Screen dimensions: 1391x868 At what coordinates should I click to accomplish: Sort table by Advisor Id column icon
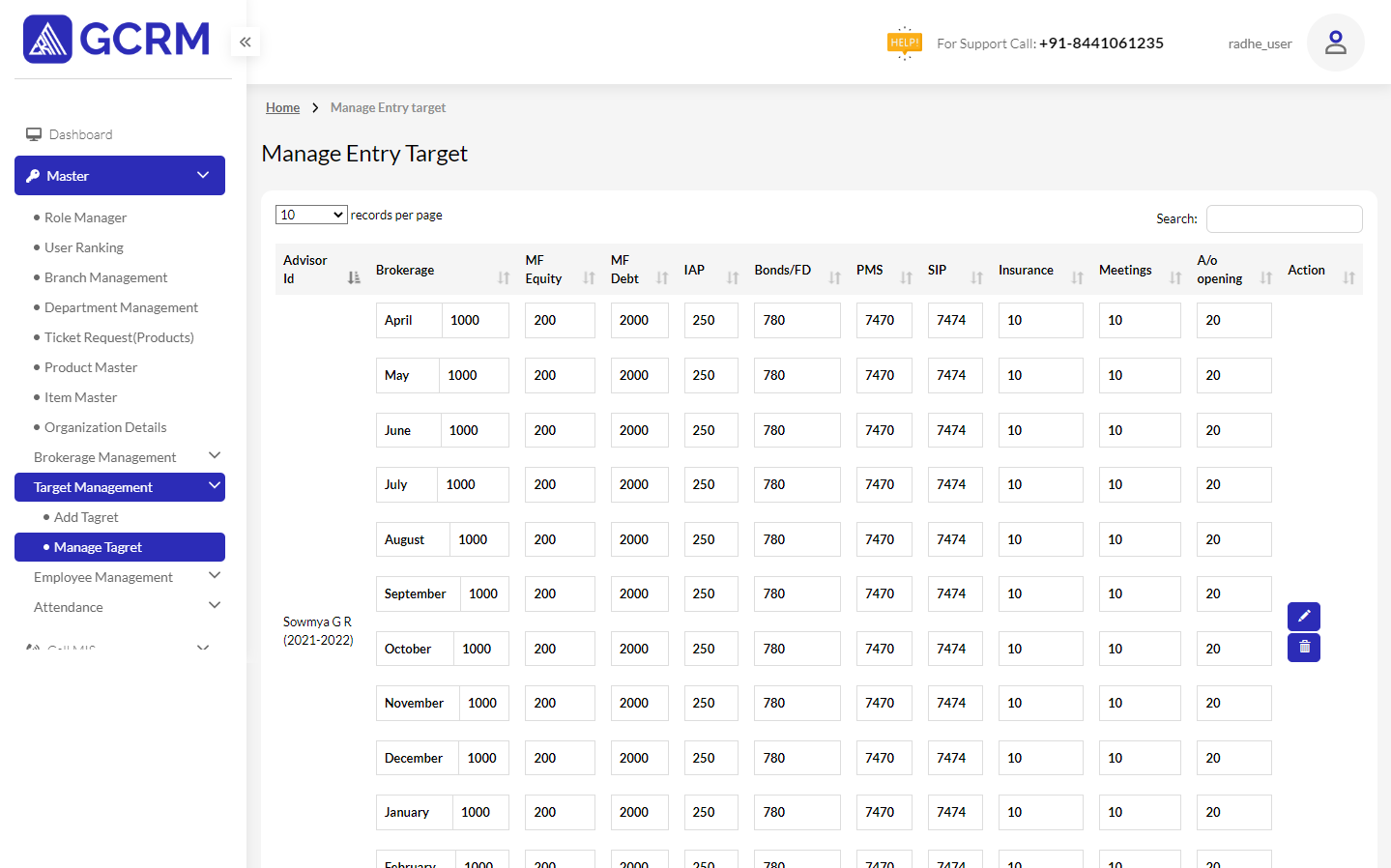point(354,278)
